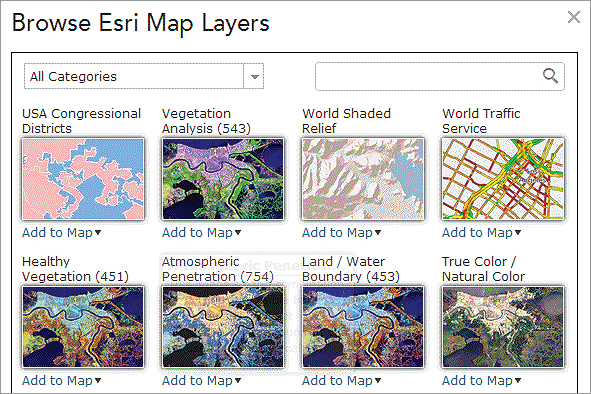Add Atmospheric Penetration (754) to map
This screenshot has height=394, width=591.
pyautogui.click(x=201, y=381)
